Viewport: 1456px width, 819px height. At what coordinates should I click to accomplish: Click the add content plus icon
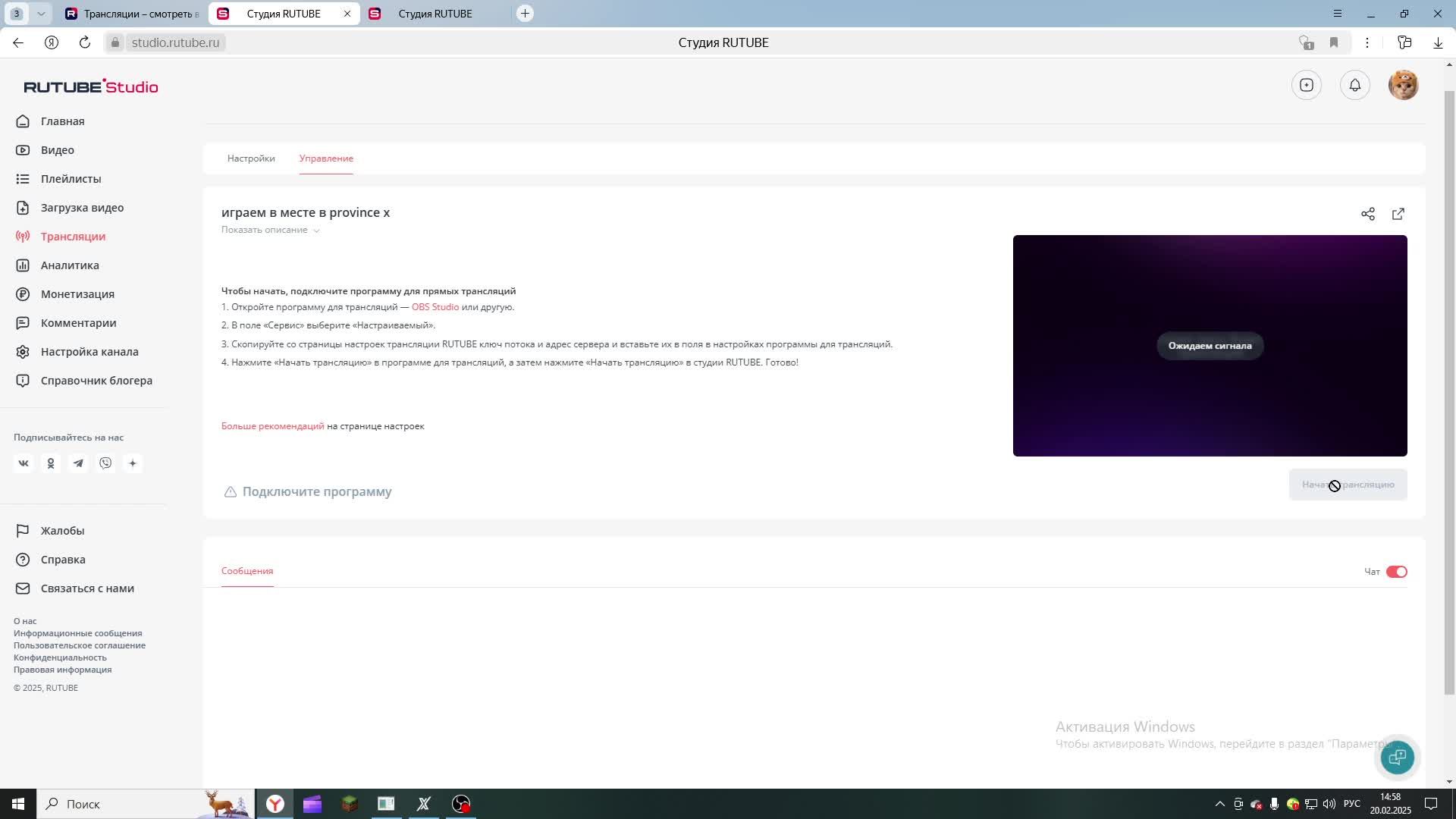(x=1307, y=85)
